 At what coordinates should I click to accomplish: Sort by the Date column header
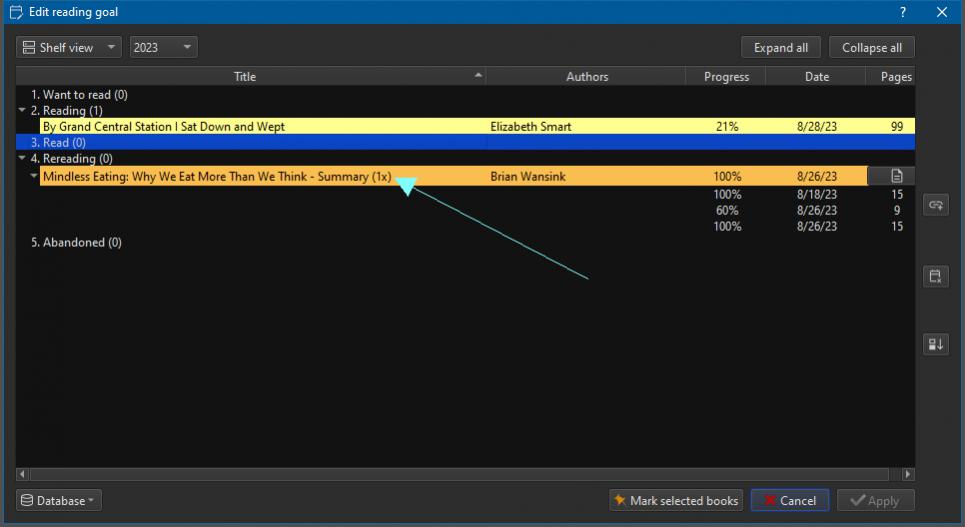tap(816, 76)
